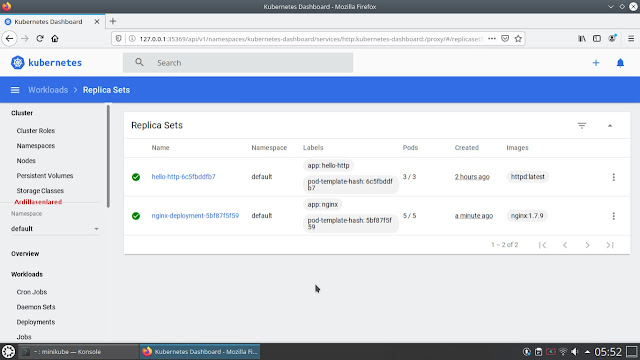Go to the first page of the table

542,245
